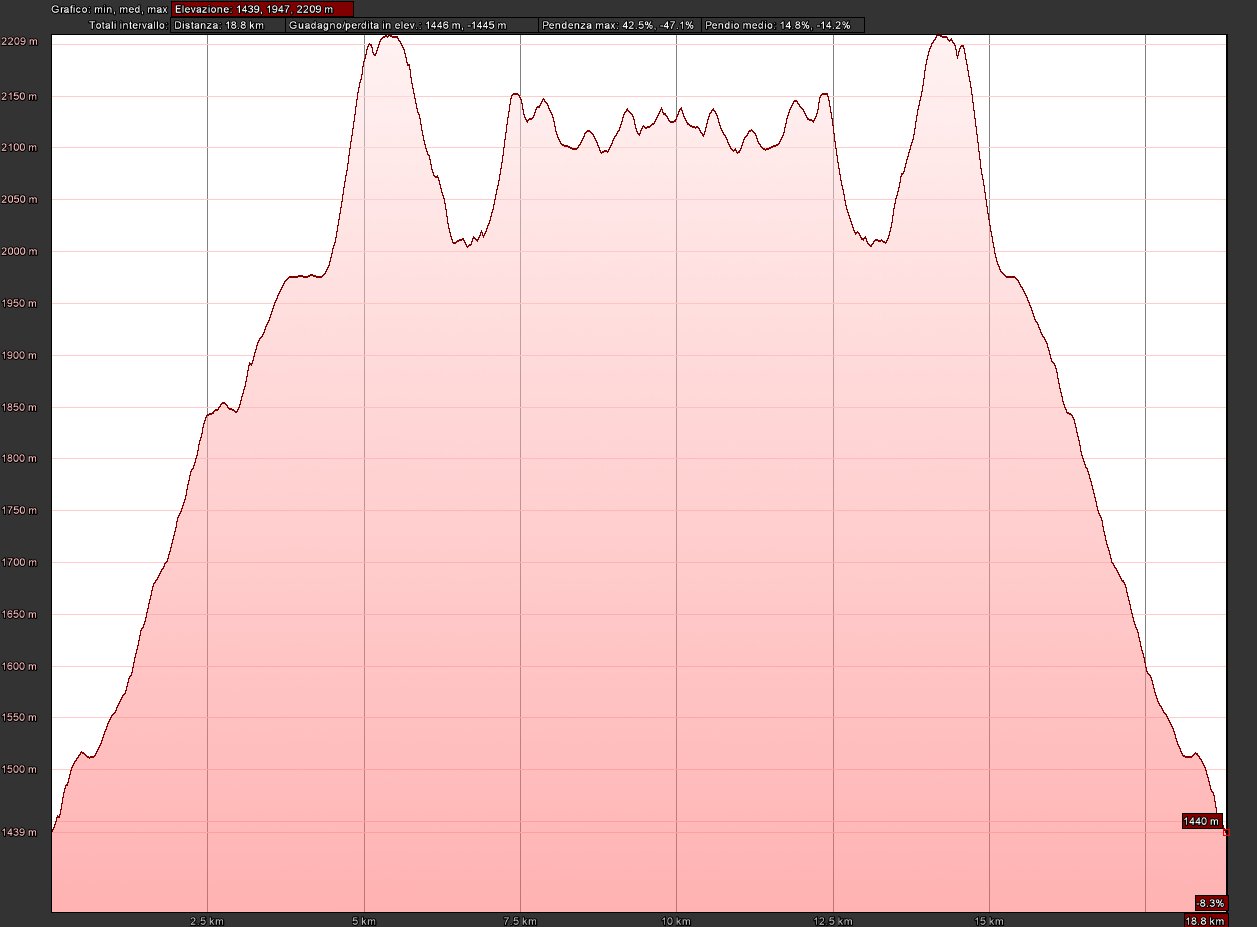
Task: Click the 1440 m elevation readout tag
Action: 1200,821
